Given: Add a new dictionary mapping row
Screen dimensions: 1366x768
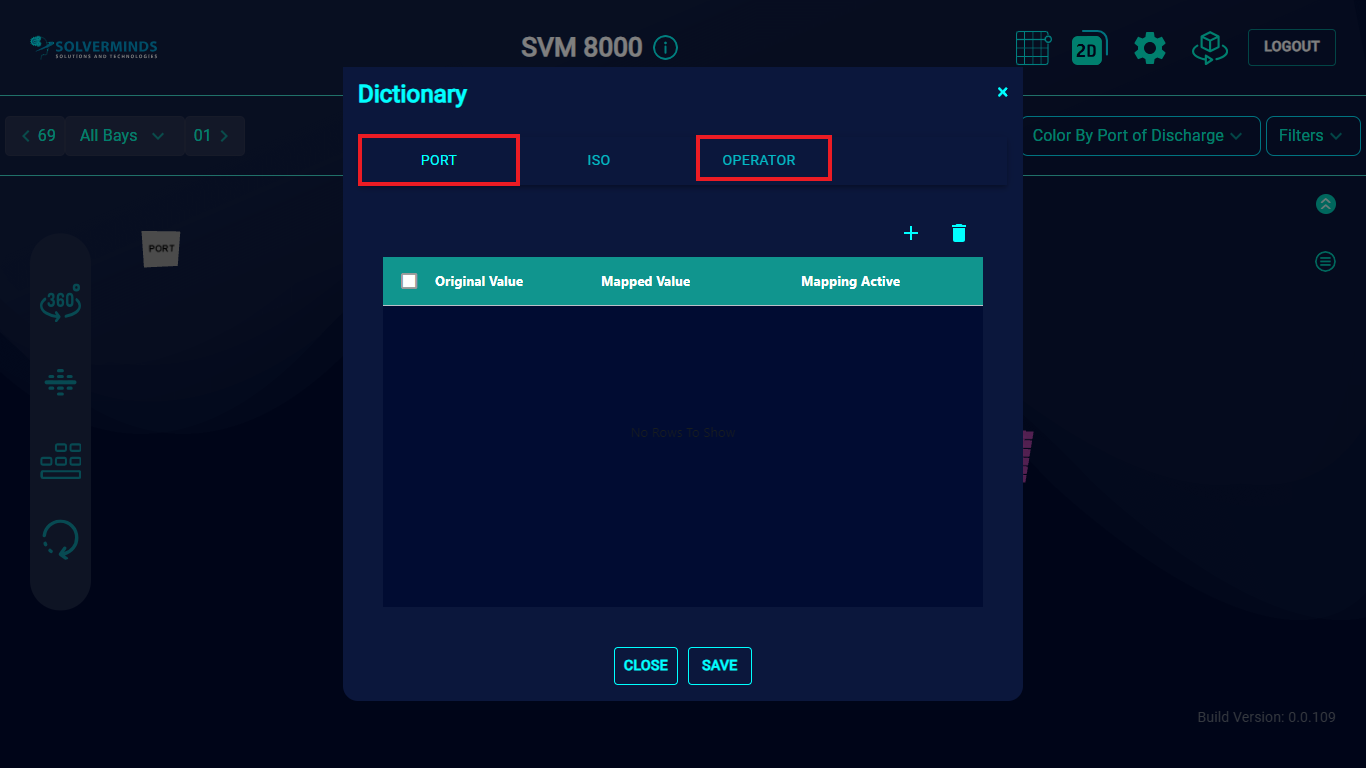Looking at the screenshot, I should (911, 233).
